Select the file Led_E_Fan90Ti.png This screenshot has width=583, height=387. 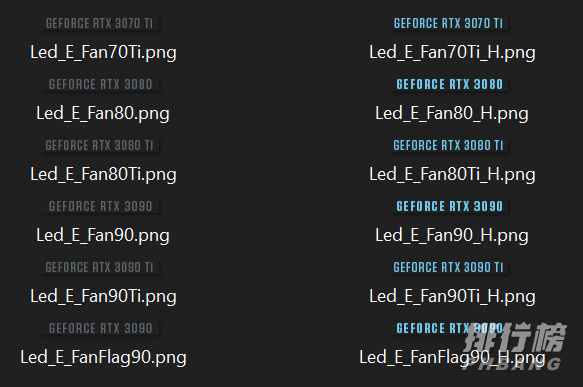(x=103, y=296)
